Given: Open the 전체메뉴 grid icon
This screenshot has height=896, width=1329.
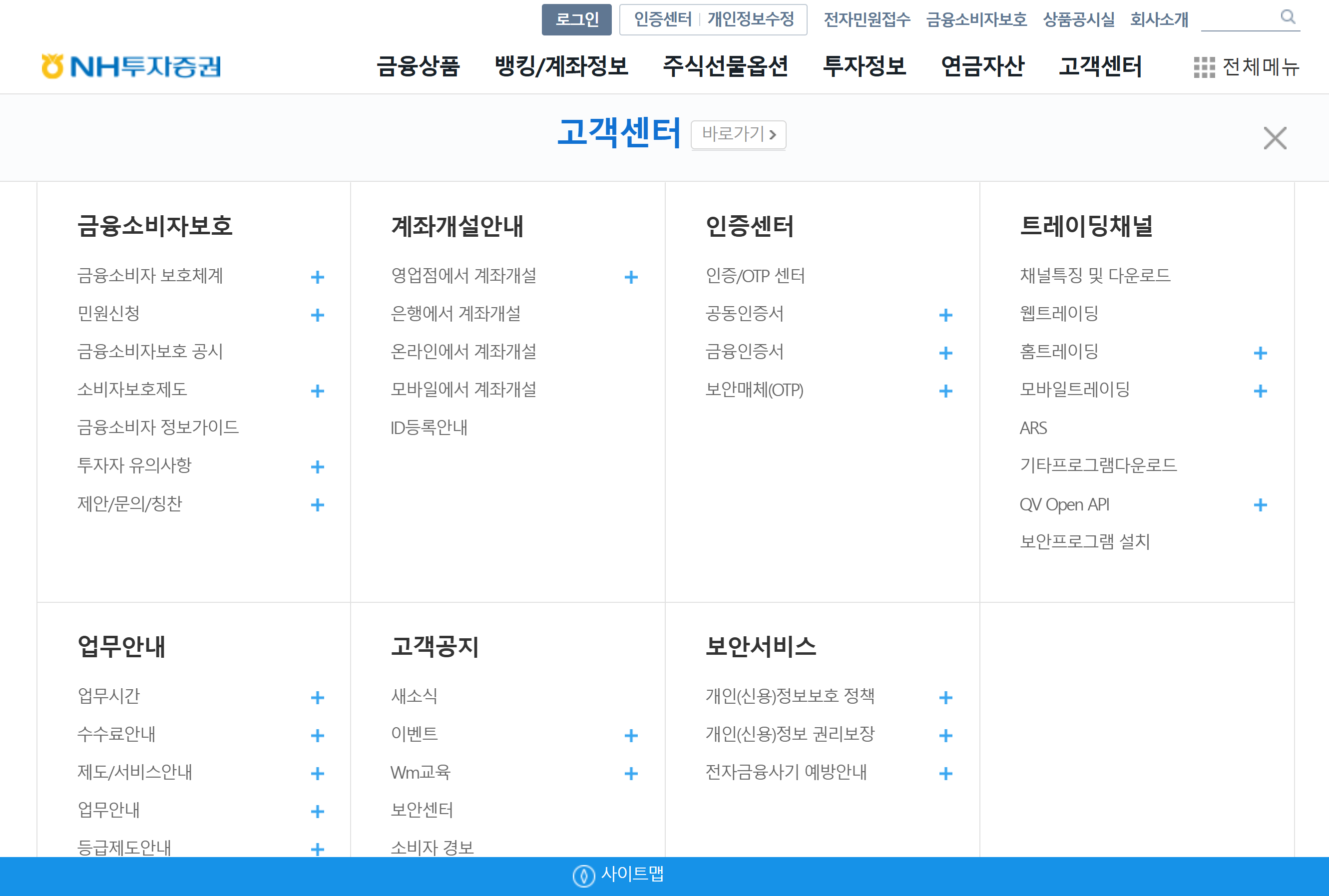Looking at the screenshot, I should [1204, 67].
